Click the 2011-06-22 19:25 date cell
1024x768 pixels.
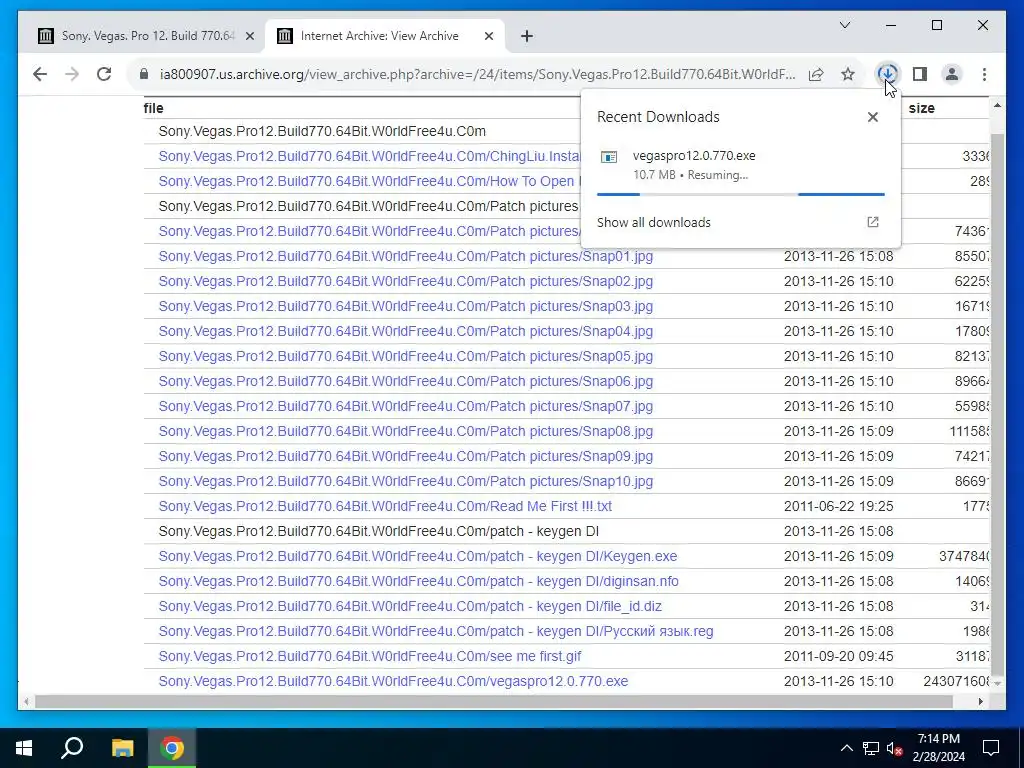point(839,506)
